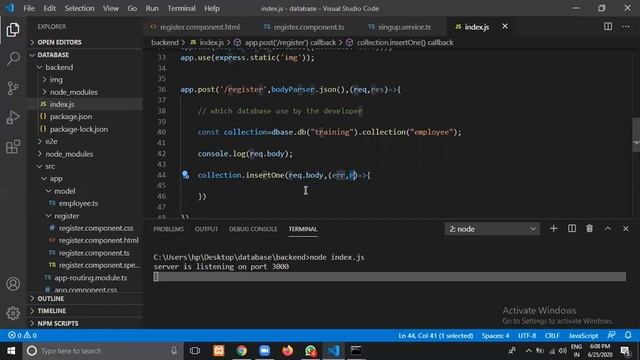Screen dimensions: 640x360
Task: Open app-routing.module.ts file
Action: (91, 278)
